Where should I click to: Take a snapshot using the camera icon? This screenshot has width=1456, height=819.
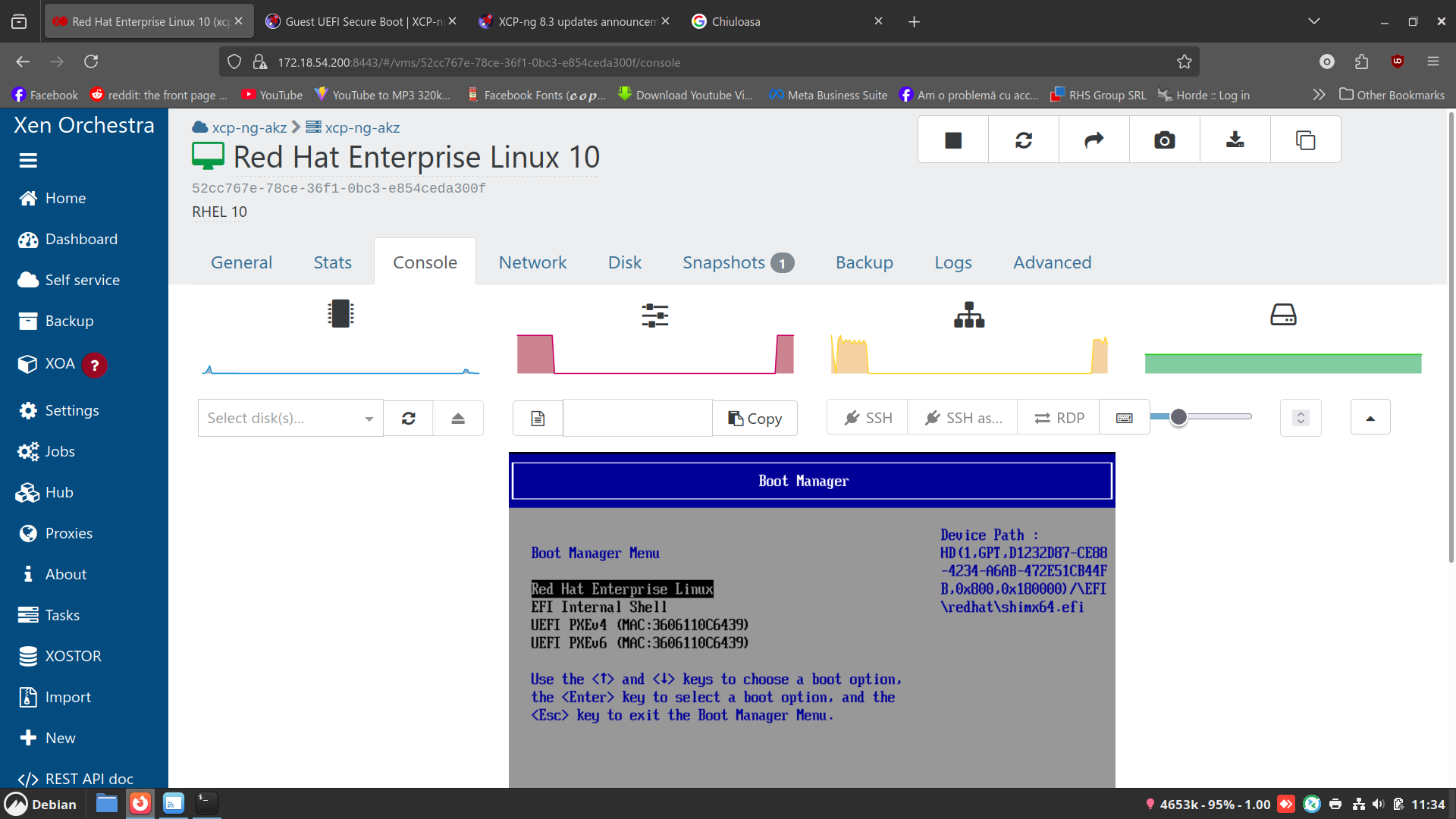(x=1165, y=140)
